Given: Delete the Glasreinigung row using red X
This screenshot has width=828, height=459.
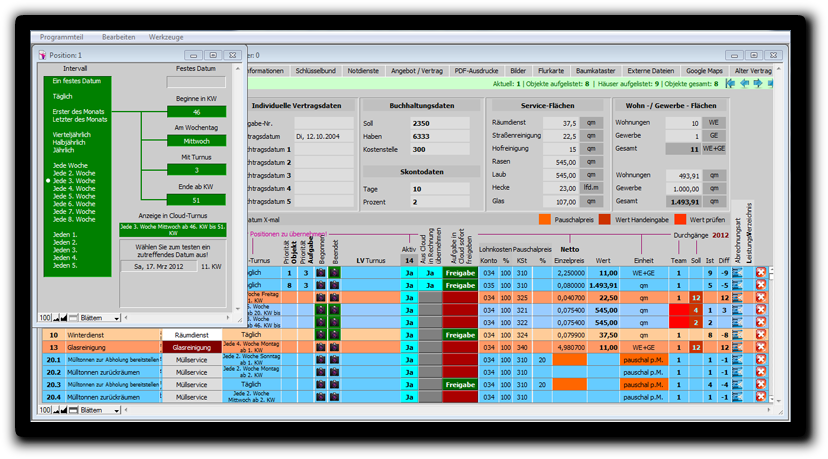Looking at the screenshot, I should 760,347.
